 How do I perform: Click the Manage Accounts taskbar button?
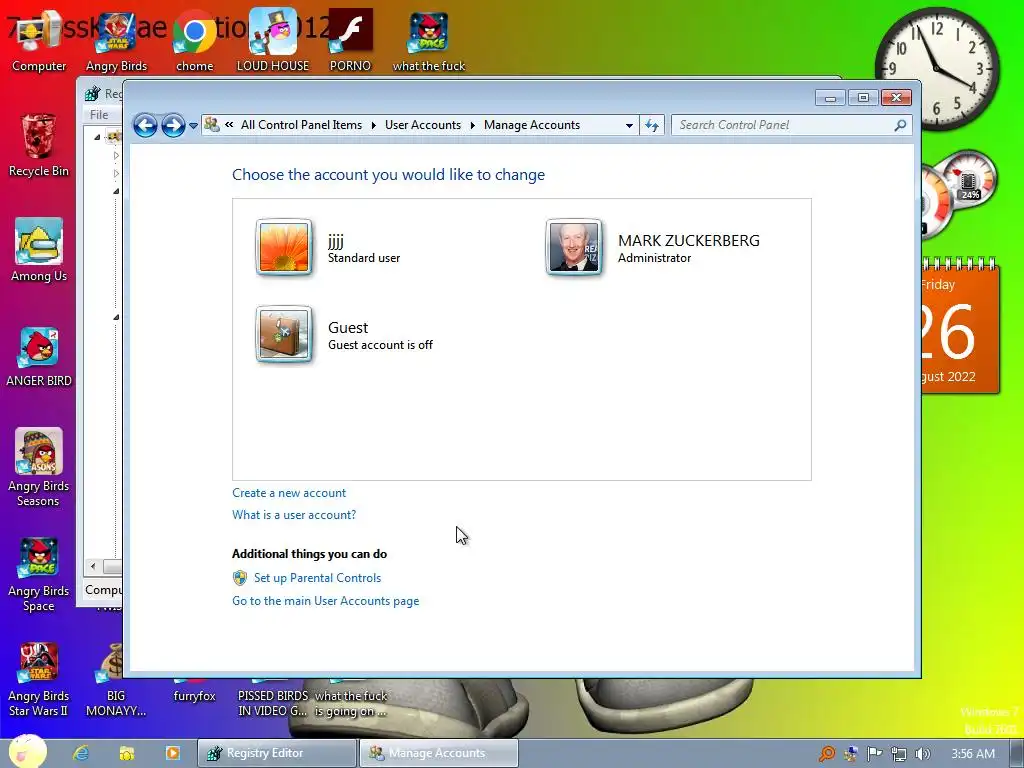439,753
